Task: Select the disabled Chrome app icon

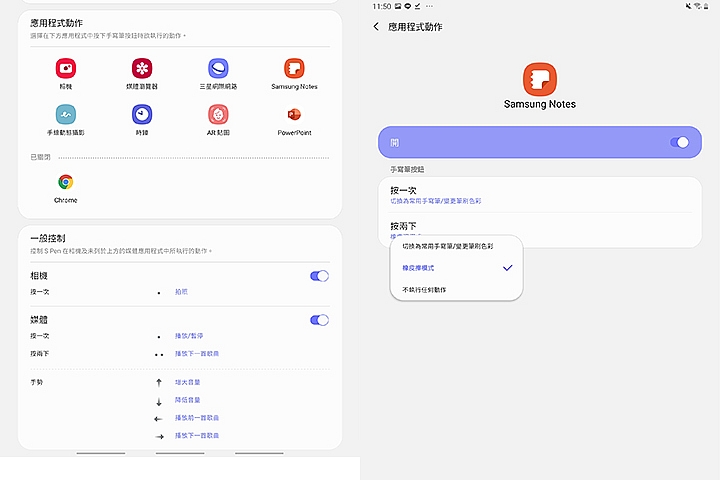Action: [66, 182]
